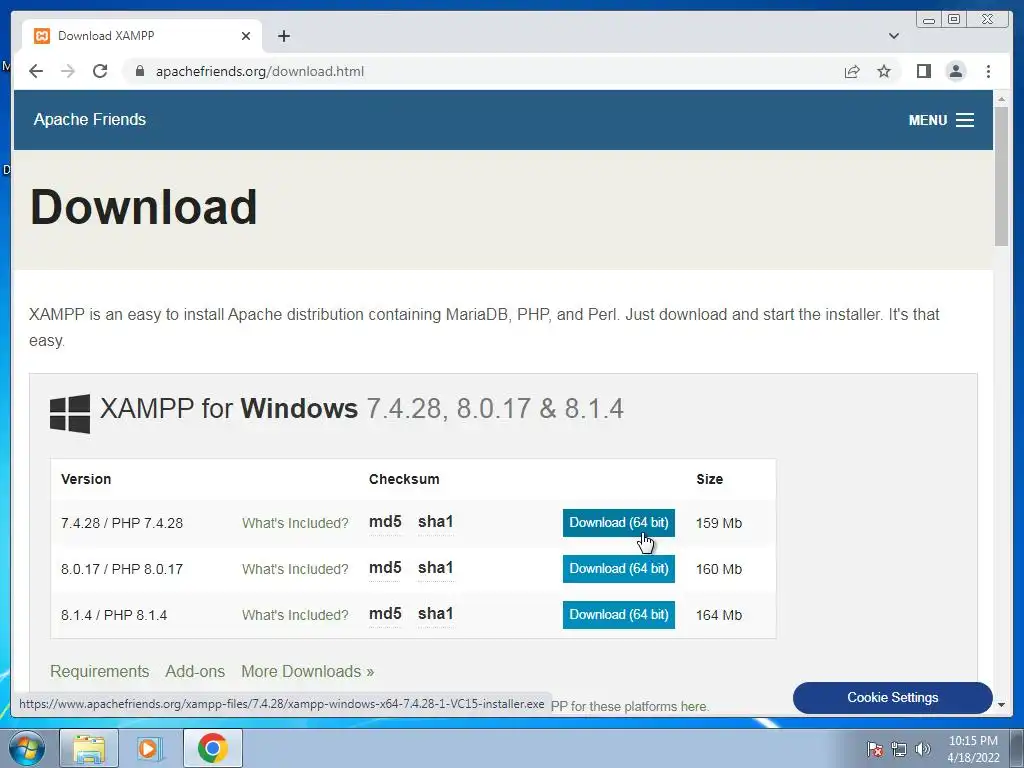Show md5 checksum for 8.0.17
Viewport: 1024px width, 768px height.
click(385, 568)
